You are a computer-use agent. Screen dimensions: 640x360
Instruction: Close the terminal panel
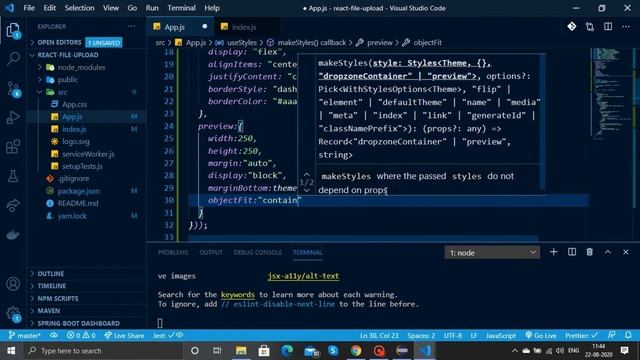coord(626,252)
